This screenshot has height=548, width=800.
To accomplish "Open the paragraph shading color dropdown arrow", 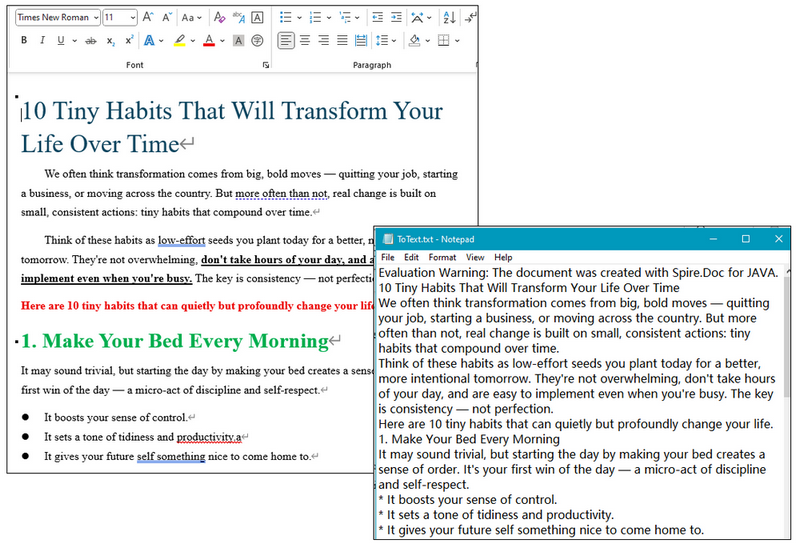I will pos(428,41).
